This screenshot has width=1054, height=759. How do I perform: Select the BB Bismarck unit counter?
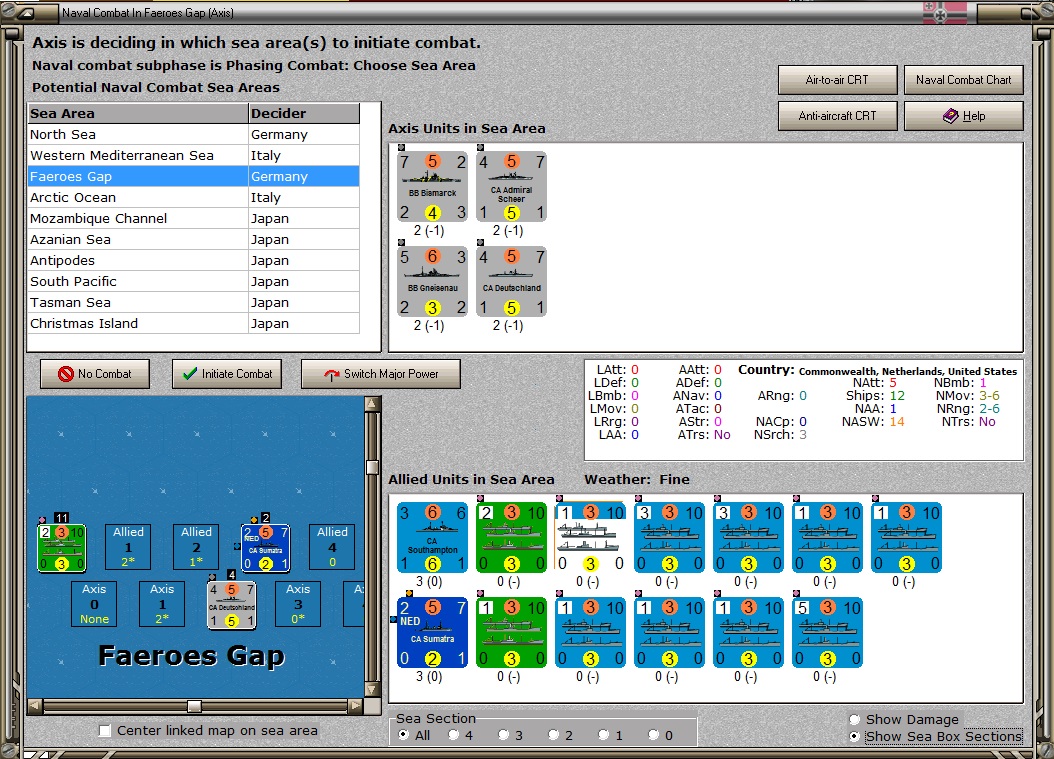pyautogui.click(x=432, y=187)
